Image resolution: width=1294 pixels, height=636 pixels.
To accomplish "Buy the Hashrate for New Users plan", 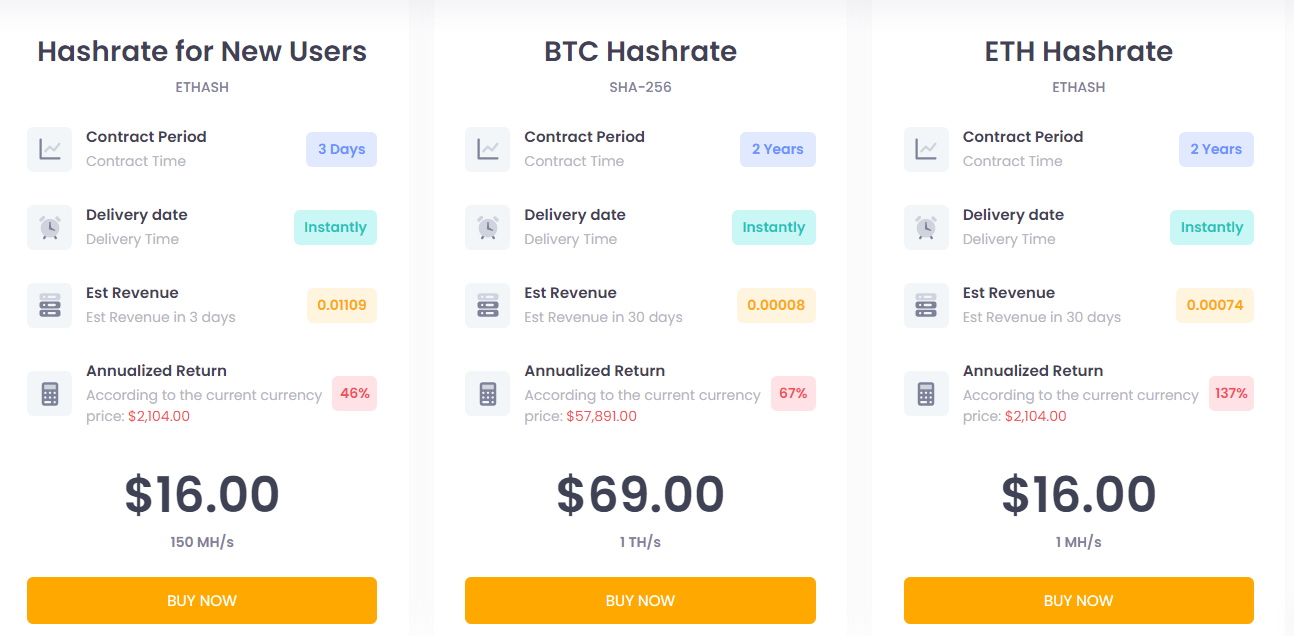I will [202, 600].
